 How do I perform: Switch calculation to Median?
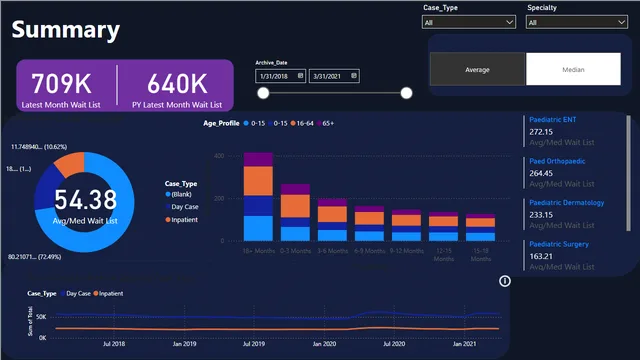pyautogui.click(x=573, y=69)
